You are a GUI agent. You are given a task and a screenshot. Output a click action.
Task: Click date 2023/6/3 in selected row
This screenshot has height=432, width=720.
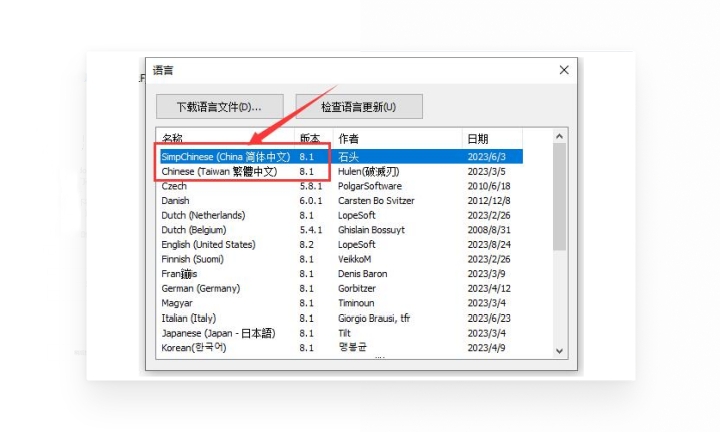click(x=486, y=157)
